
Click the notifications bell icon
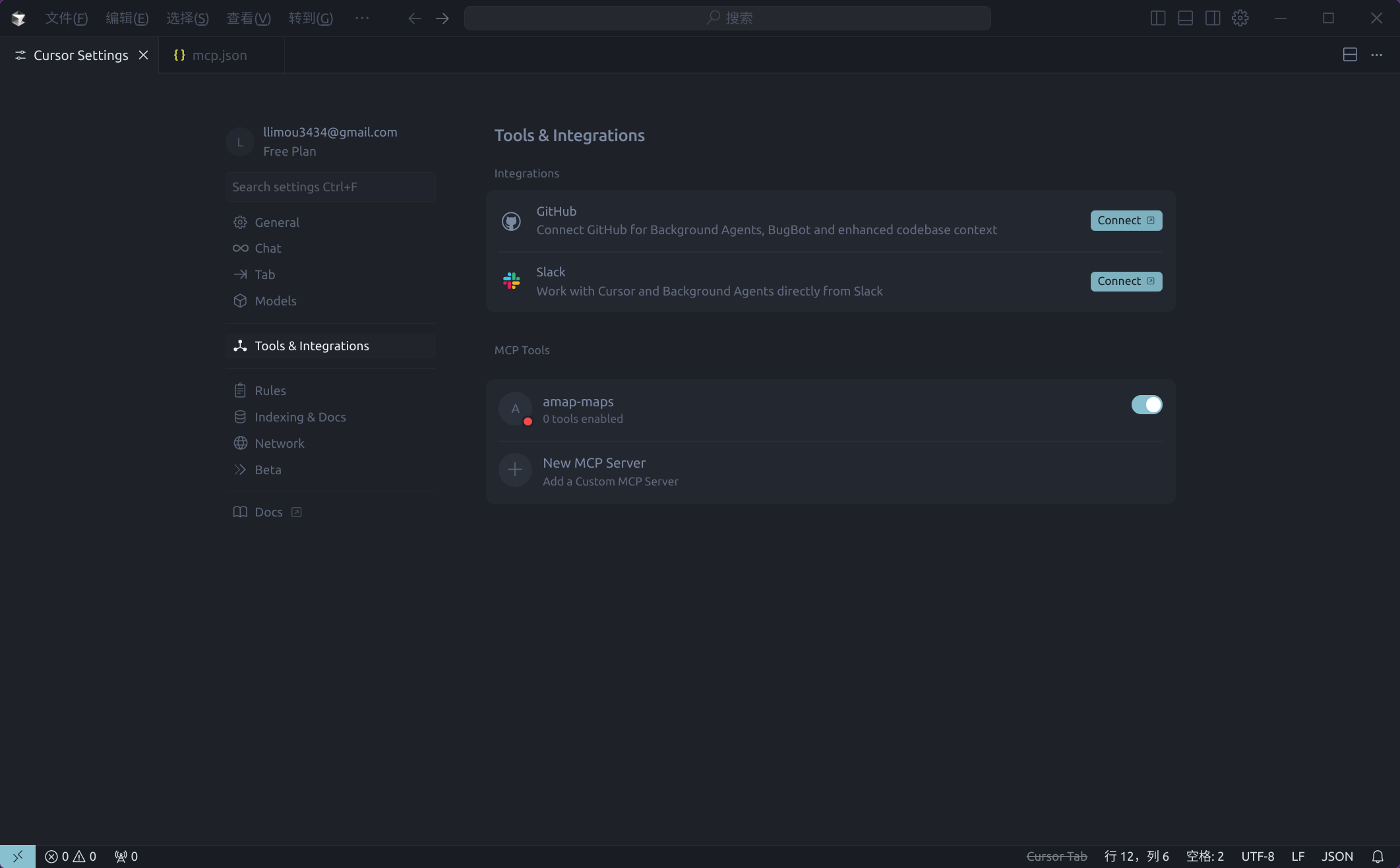pos(1378,856)
